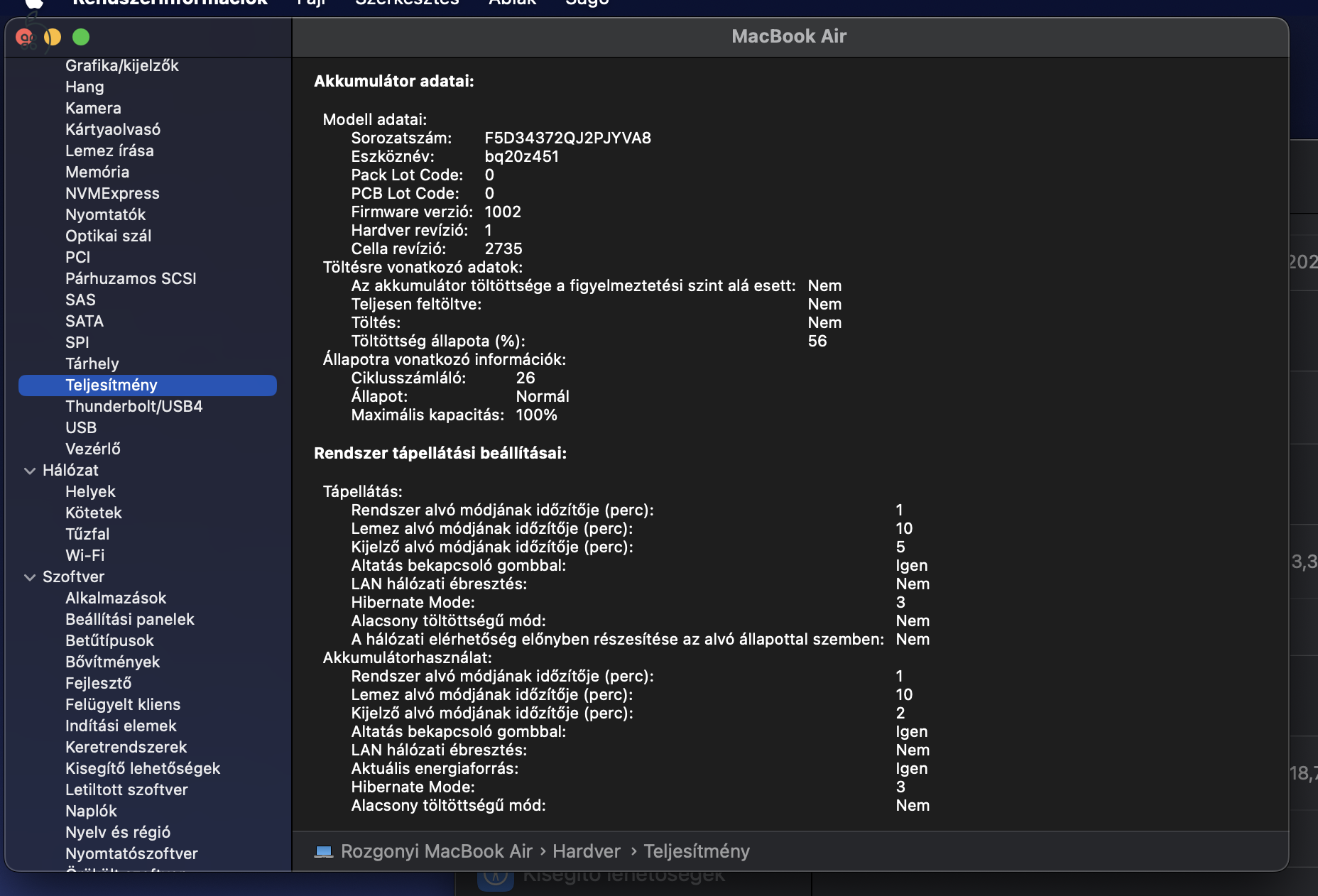Select Kamera in the sidebar
Viewport: 1318px width, 896px height.
(93, 108)
